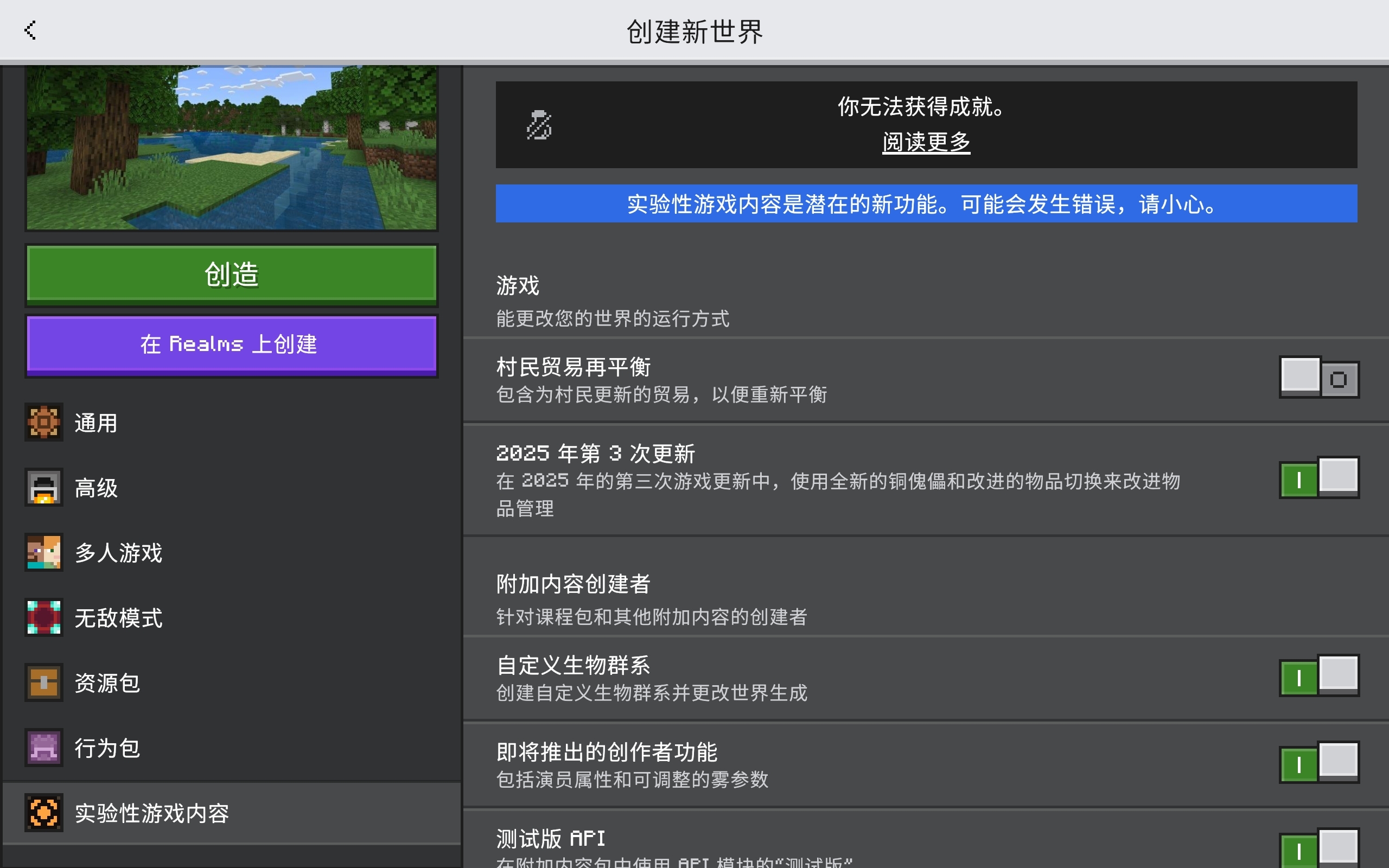Click the 资源包 chest icon
Viewport: 1389px width, 868px height.
pos(43,682)
